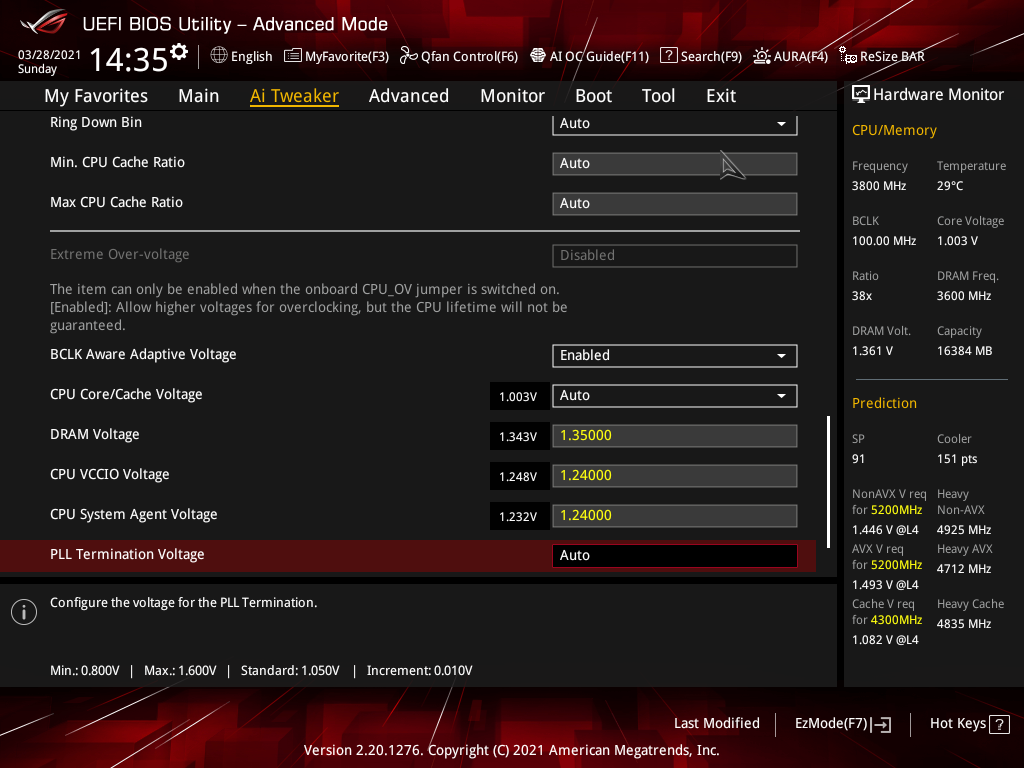Click the 151 pts cooler score
Screen dimensions: 1024x768
click(957, 459)
